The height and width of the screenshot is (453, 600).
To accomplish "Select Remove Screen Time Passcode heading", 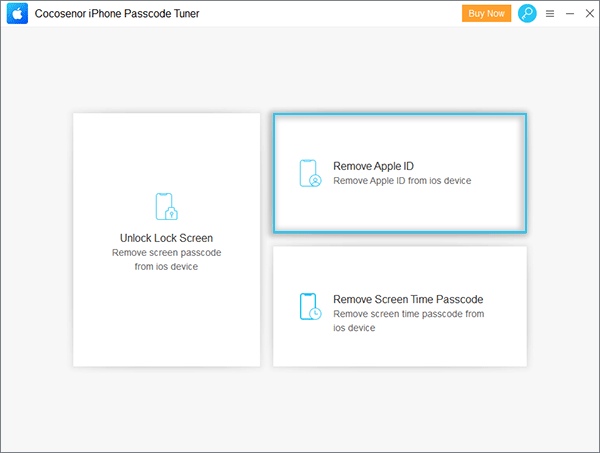I will pyautogui.click(x=408, y=299).
